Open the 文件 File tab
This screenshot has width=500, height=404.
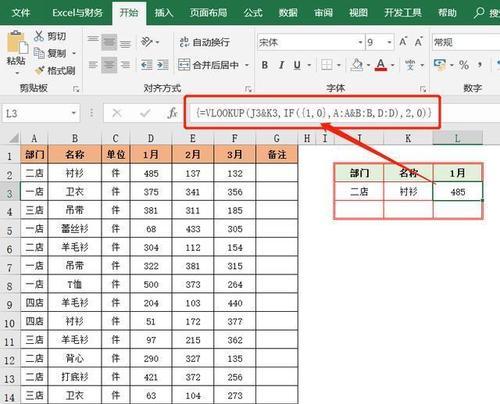click(x=21, y=13)
